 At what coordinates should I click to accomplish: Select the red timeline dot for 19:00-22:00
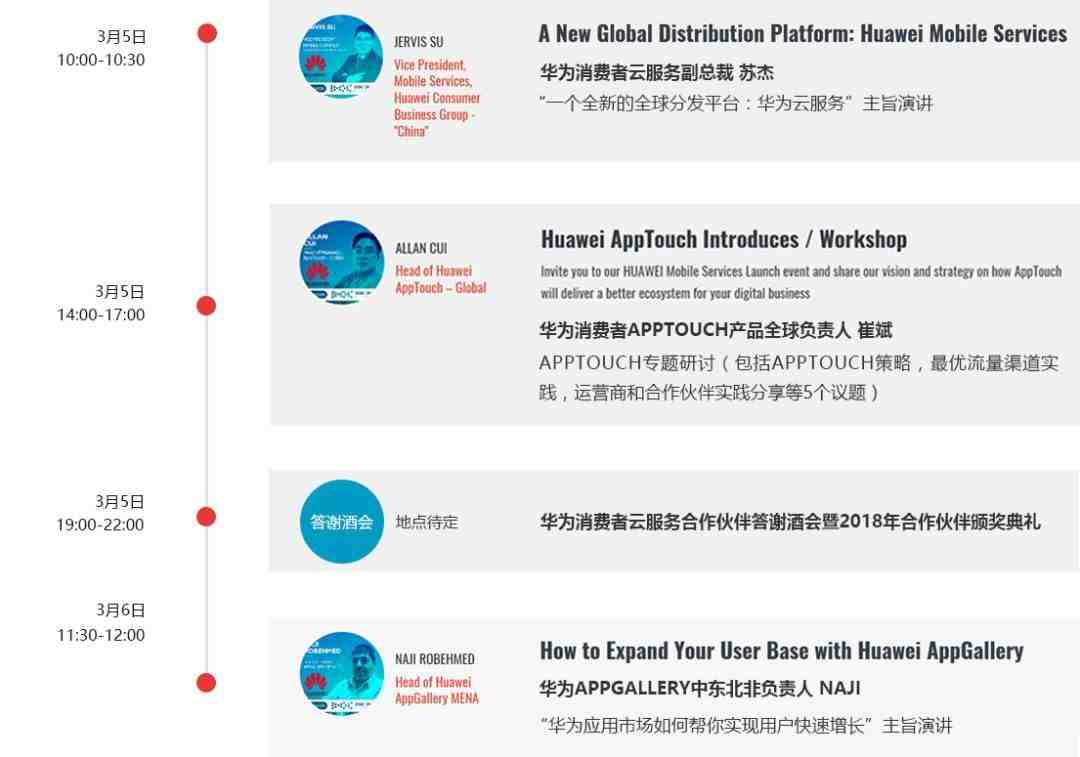[207, 516]
